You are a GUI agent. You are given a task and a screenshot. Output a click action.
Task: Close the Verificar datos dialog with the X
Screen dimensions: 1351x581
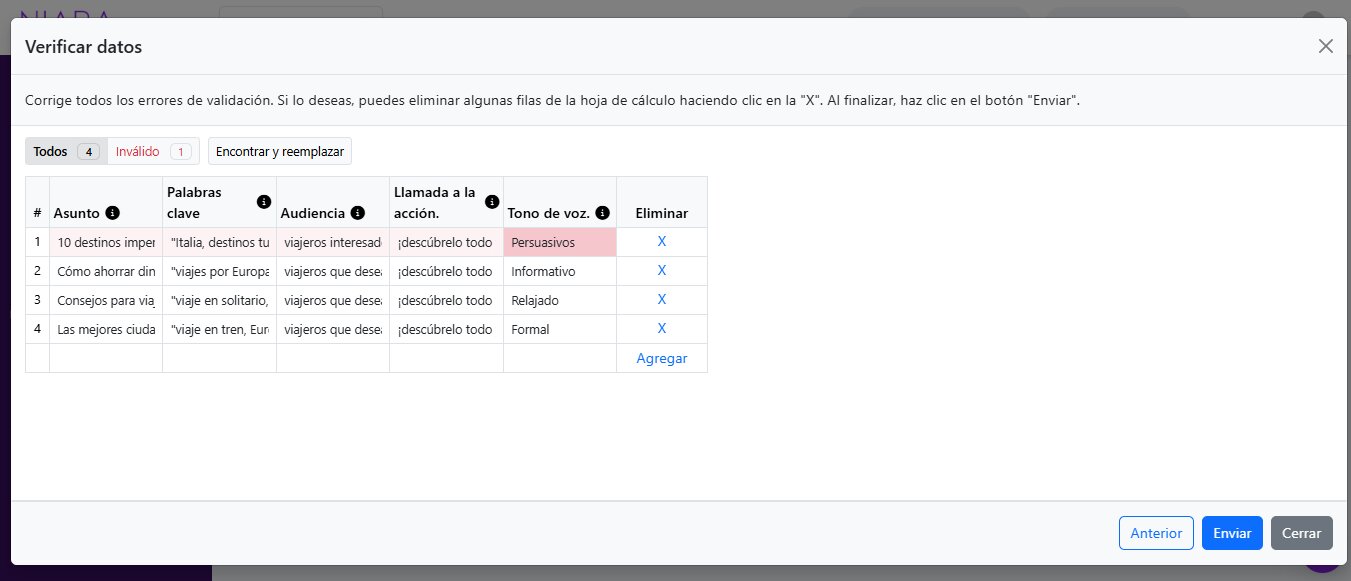point(1326,46)
